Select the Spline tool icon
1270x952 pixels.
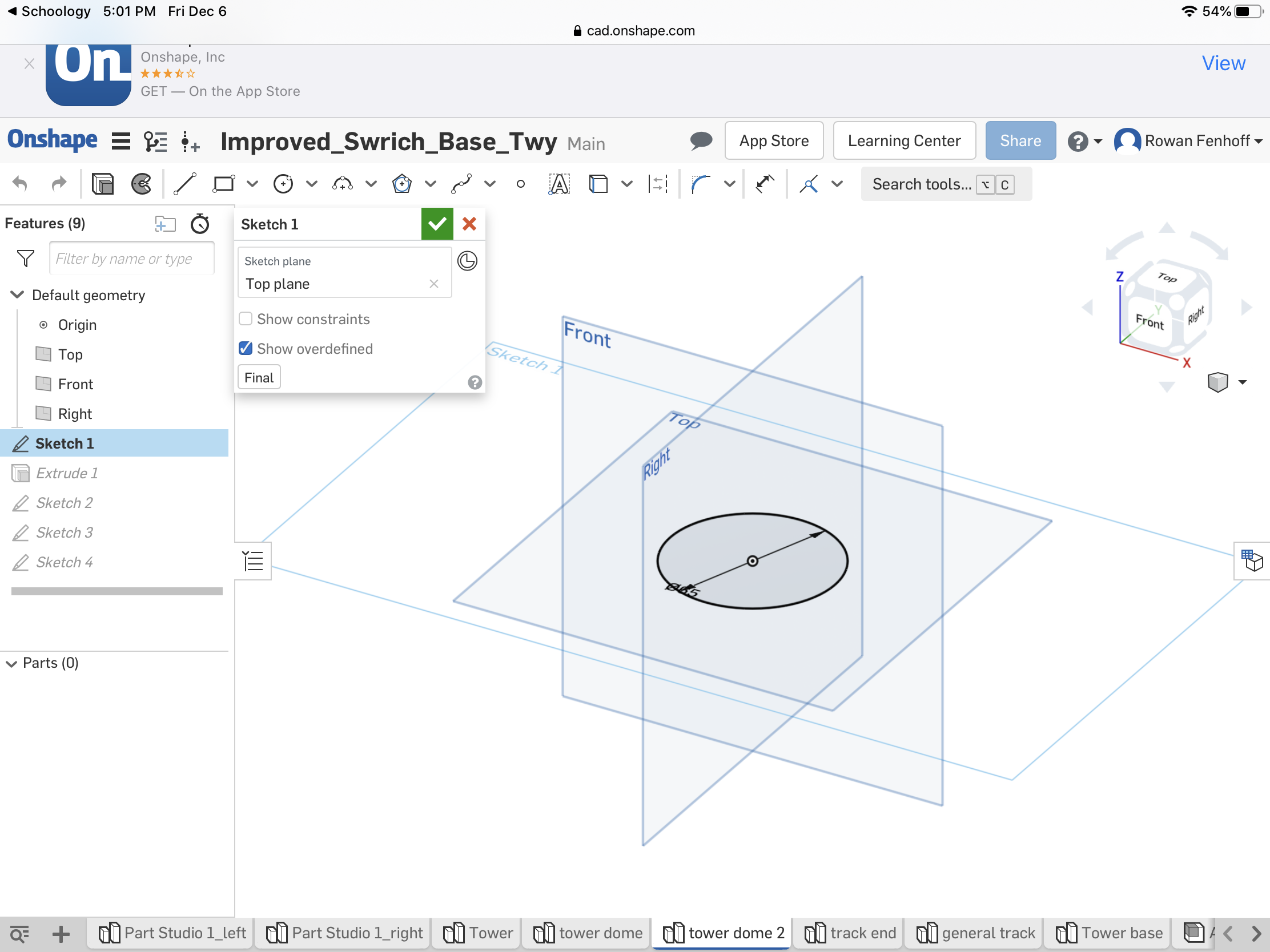tap(461, 184)
